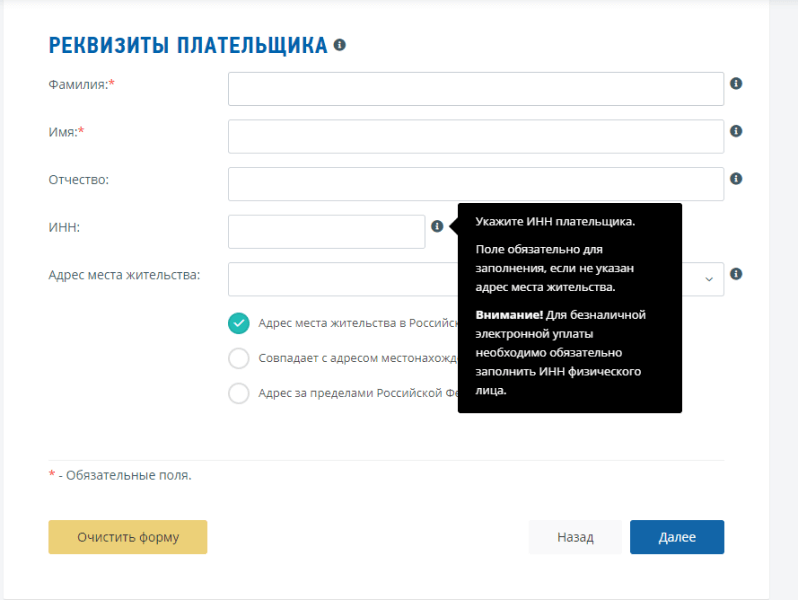
Task: Click the Реквизиты плательщика heading text
Action: [188, 45]
